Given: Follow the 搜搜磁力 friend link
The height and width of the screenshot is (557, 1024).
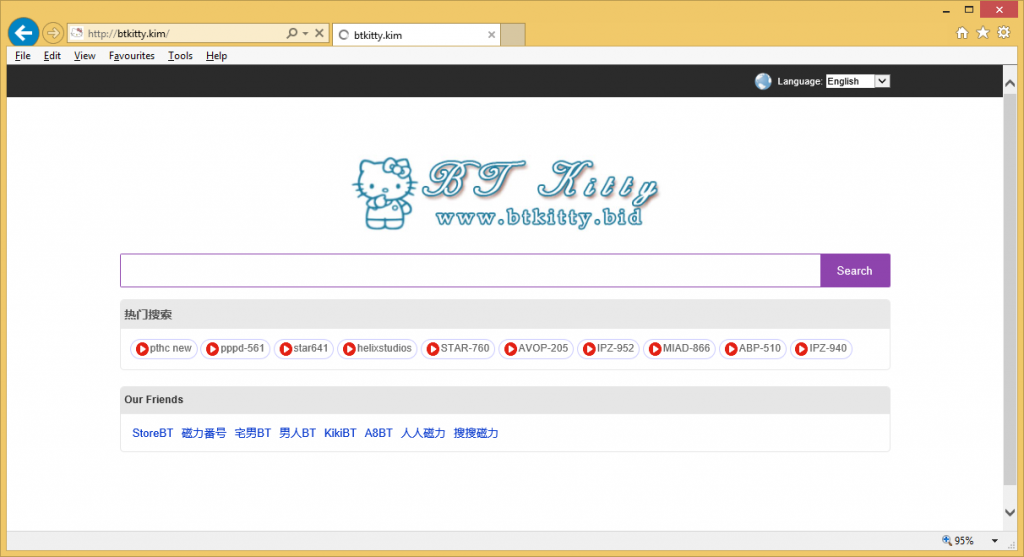Looking at the screenshot, I should 476,433.
